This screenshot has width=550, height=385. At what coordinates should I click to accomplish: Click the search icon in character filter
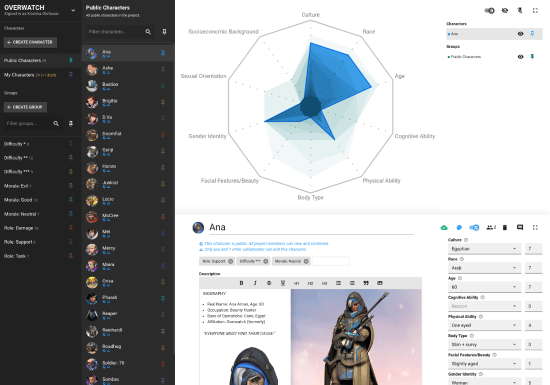148,32
